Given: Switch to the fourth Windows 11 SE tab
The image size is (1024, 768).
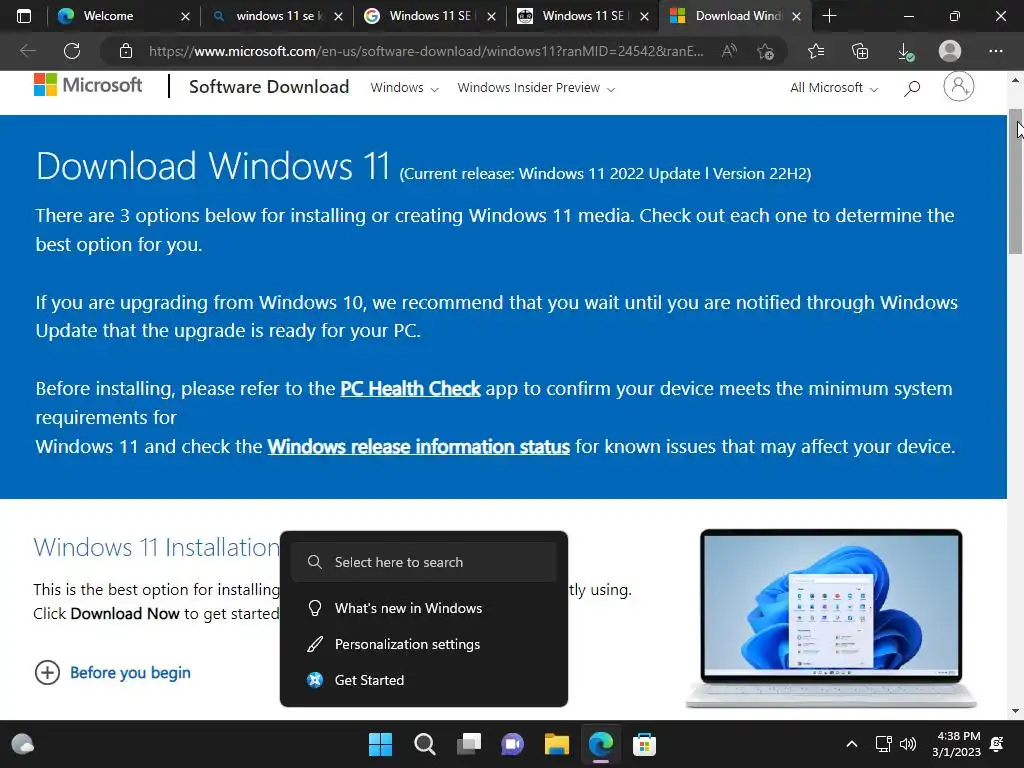Looking at the screenshot, I should tap(583, 16).
